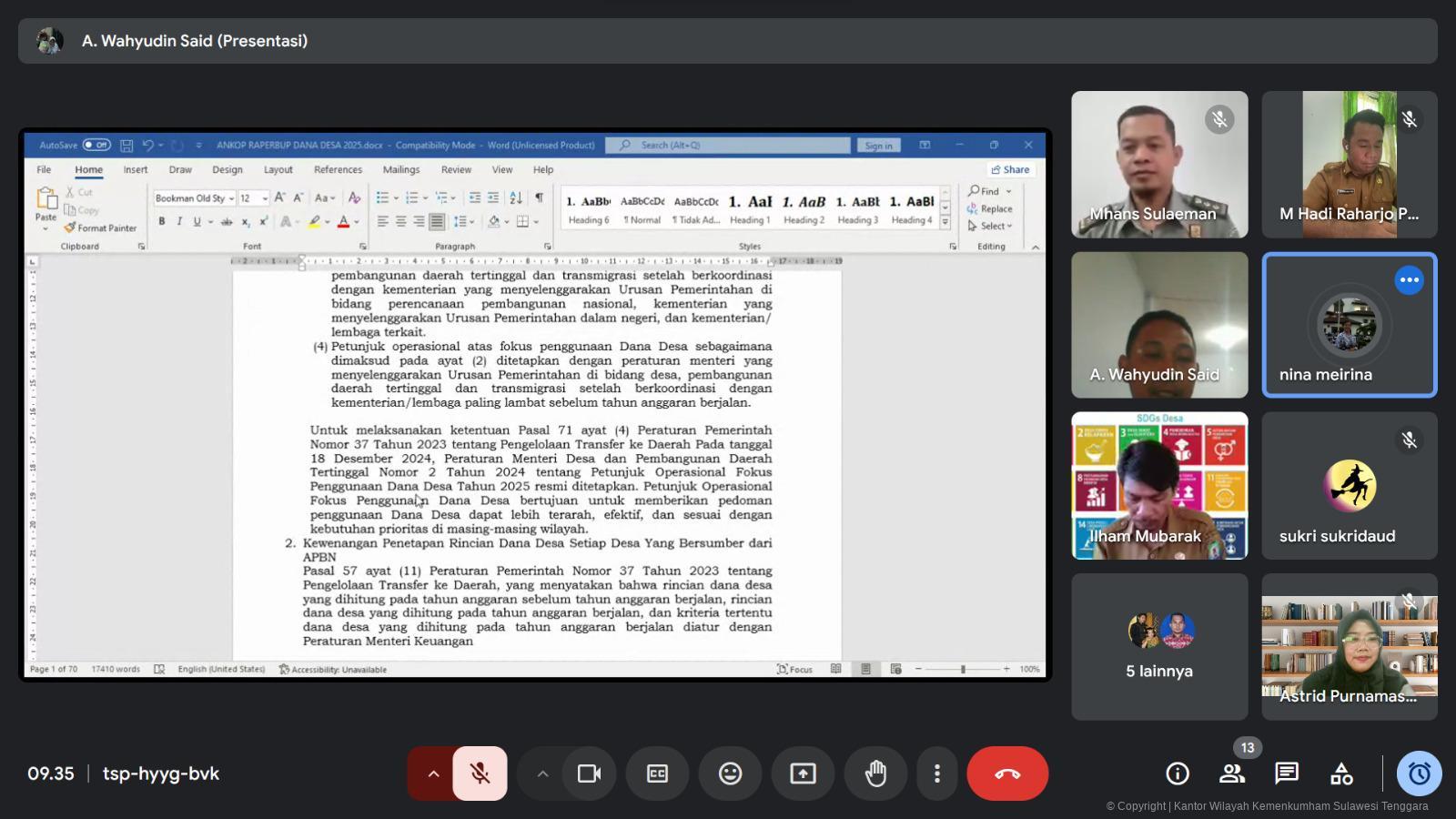The height and width of the screenshot is (819, 1456).
Task: Expand the audio settings chevron
Action: coord(433,773)
